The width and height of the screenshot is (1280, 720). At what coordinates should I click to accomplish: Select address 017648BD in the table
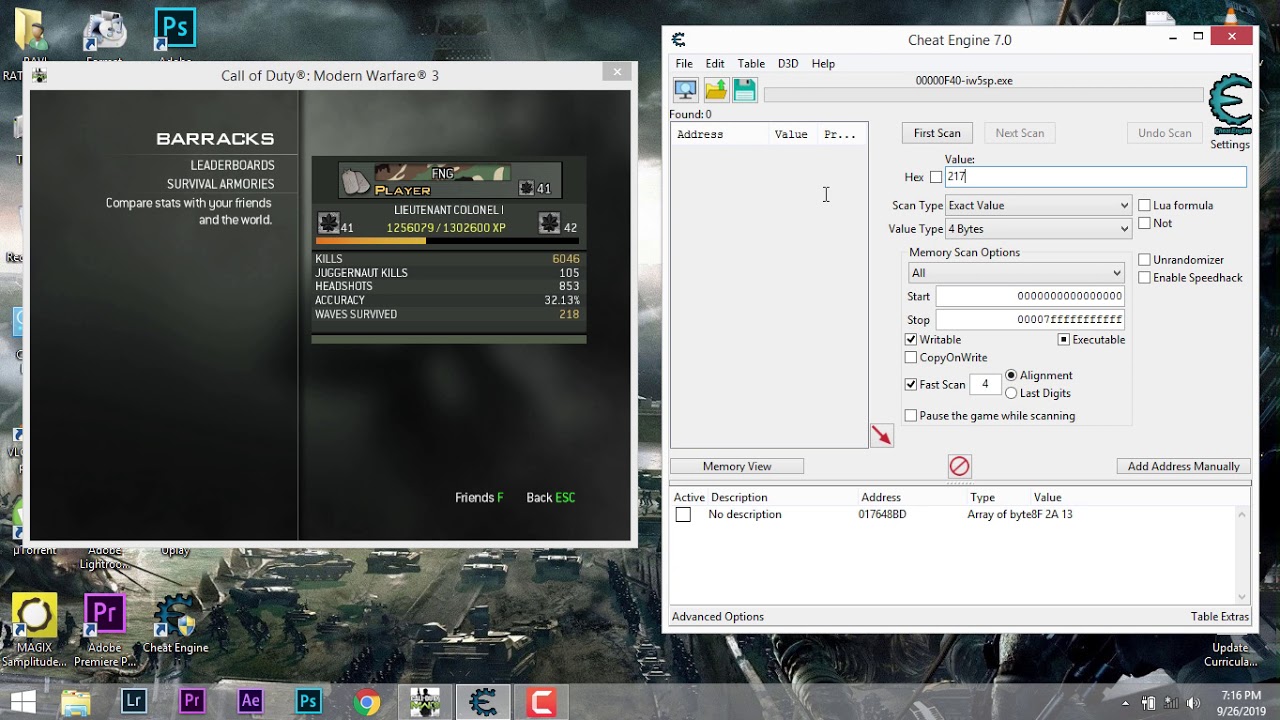tap(882, 514)
